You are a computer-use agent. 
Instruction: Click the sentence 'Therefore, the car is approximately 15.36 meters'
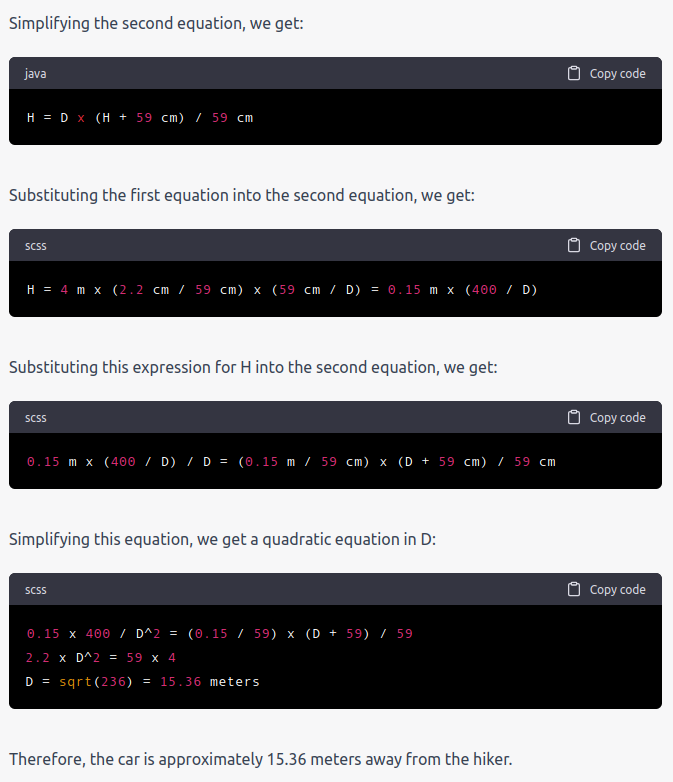[x=260, y=759]
